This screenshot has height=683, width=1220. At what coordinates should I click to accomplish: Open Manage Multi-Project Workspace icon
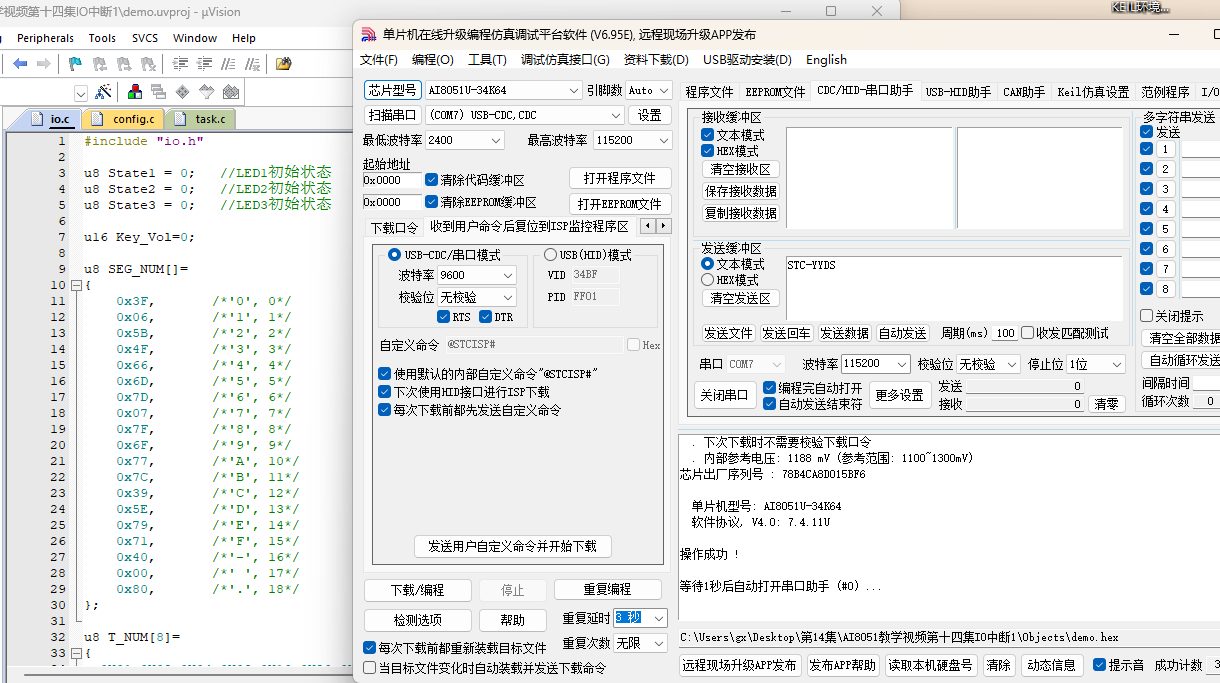click(158, 92)
